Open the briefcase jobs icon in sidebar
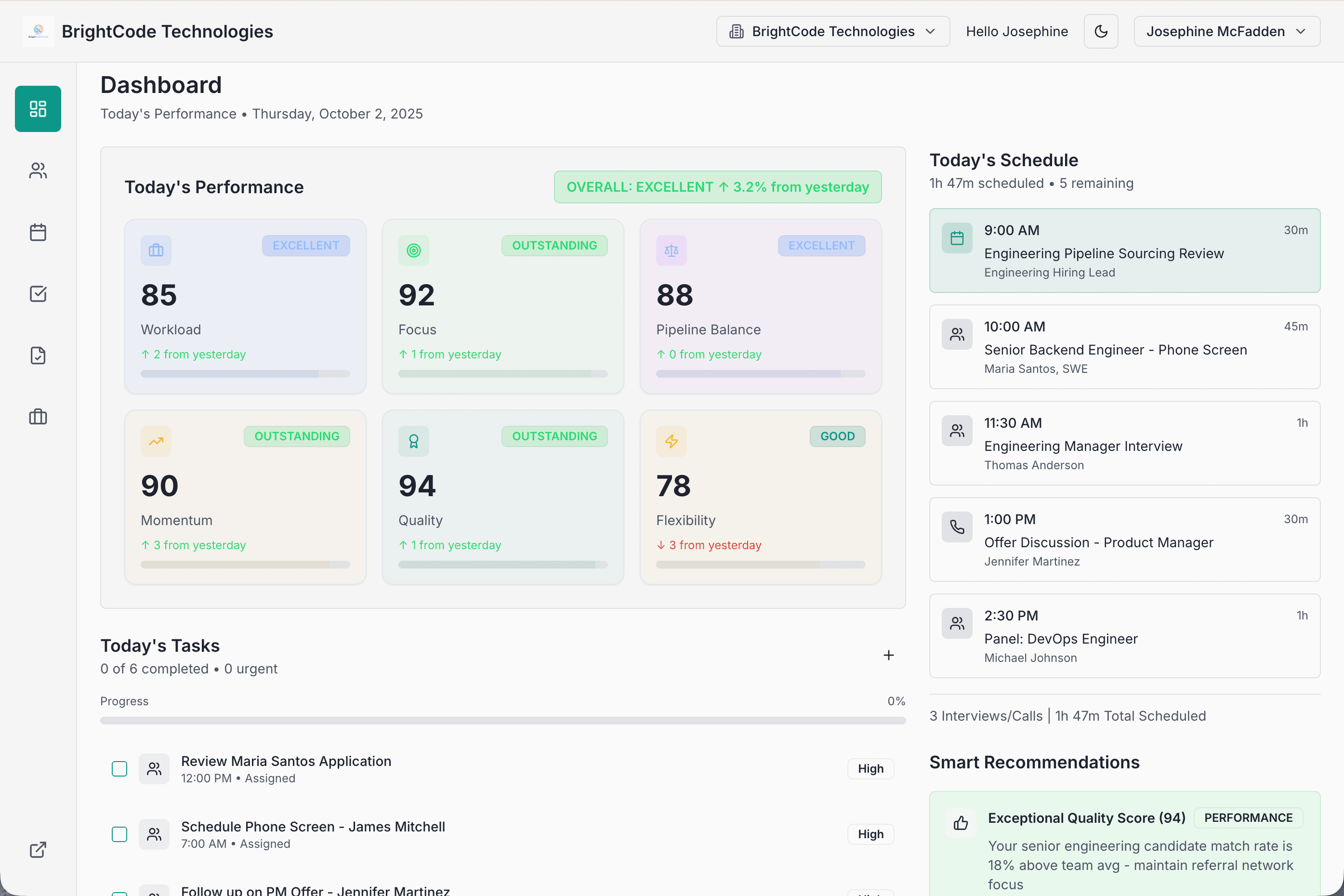1344x896 pixels. [38, 417]
